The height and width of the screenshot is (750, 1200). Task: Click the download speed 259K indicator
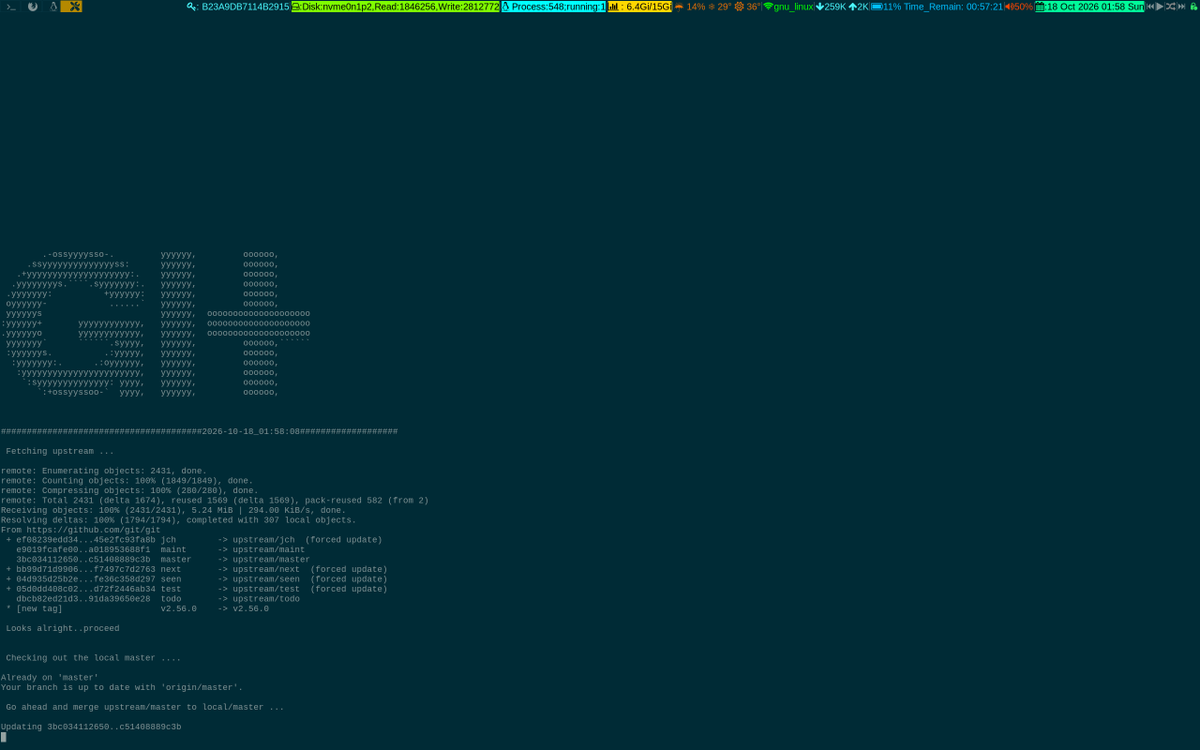click(x=831, y=6)
